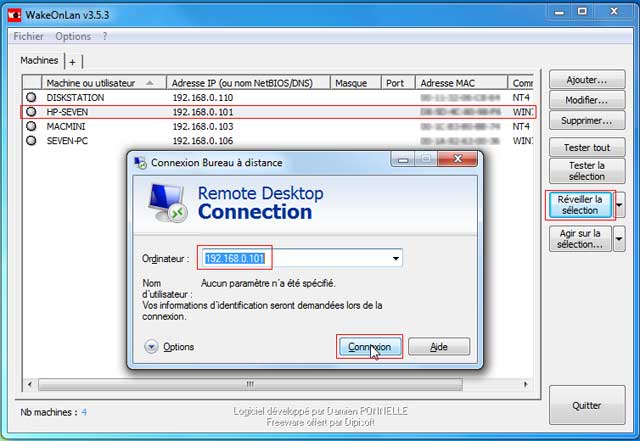Image resolution: width=640 pixels, height=441 pixels.
Task: Click the horizontal scrollbar thumb in machine list
Action: (250, 384)
